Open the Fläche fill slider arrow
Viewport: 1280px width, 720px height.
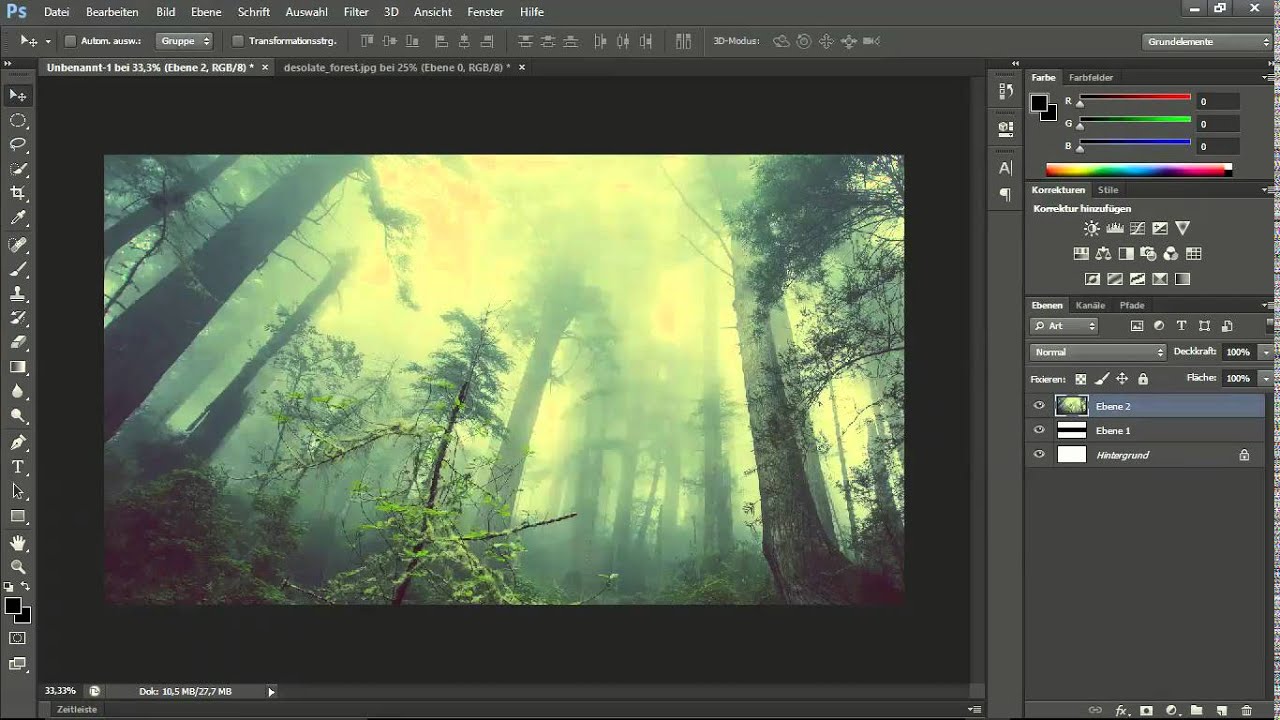1265,379
